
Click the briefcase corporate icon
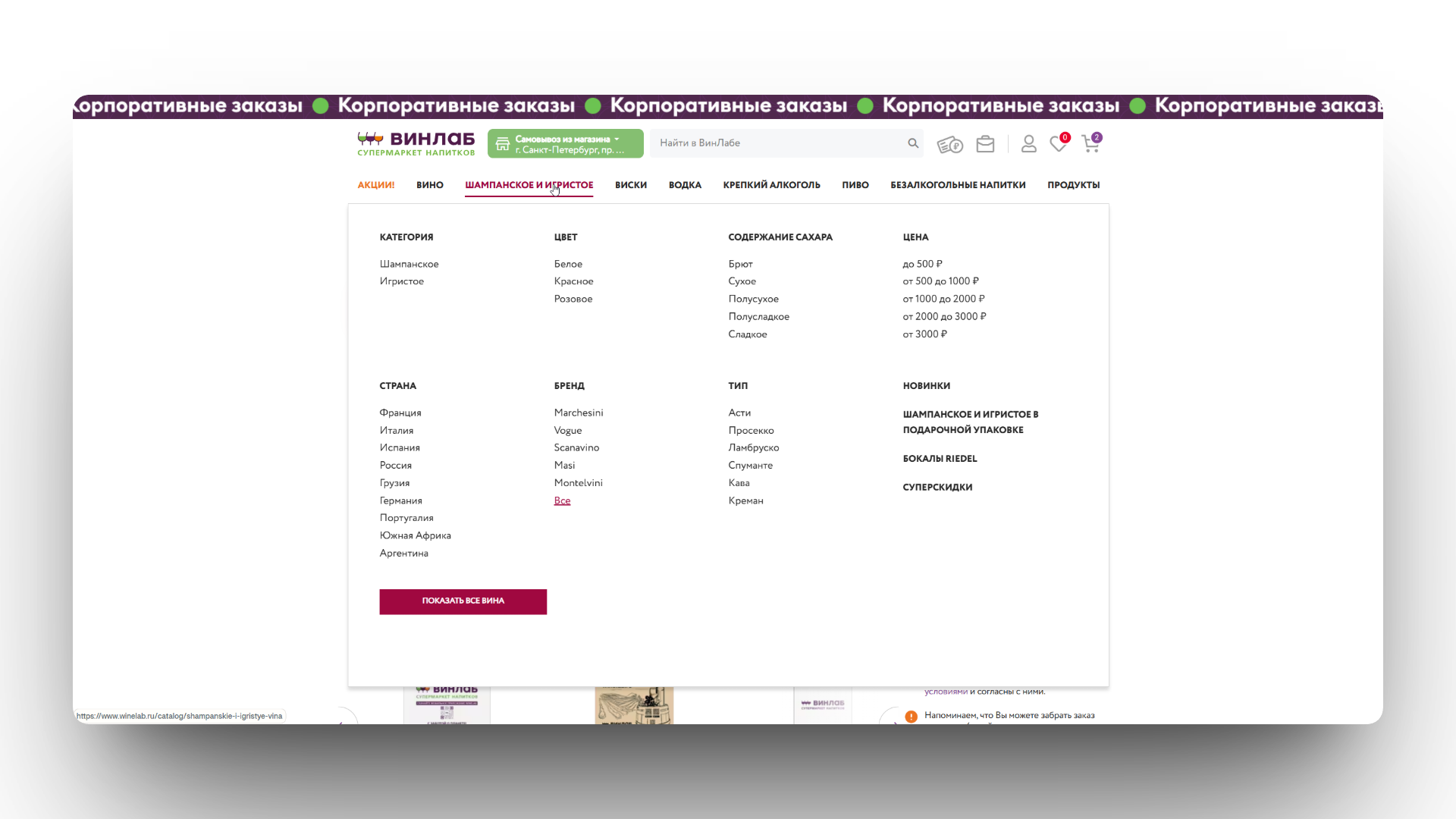985,144
